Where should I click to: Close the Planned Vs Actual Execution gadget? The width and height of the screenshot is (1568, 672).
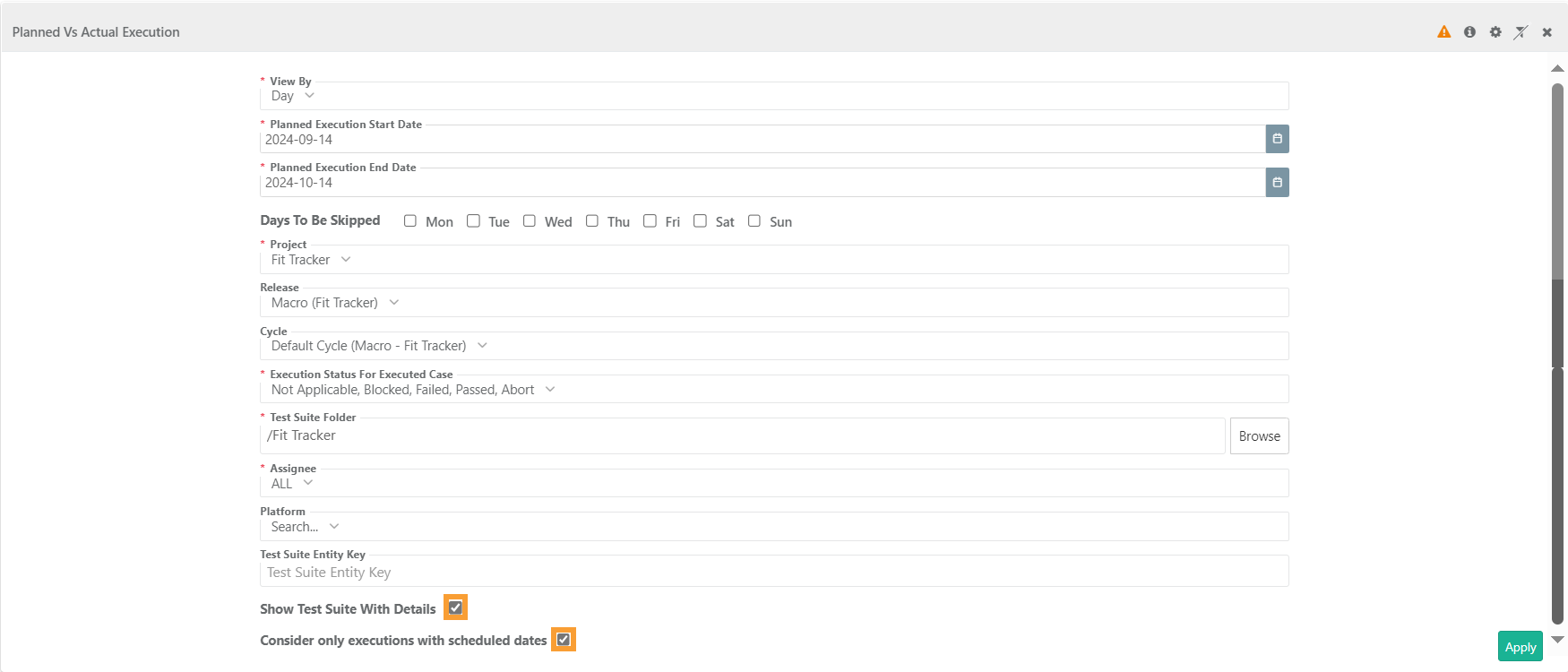point(1546,32)
